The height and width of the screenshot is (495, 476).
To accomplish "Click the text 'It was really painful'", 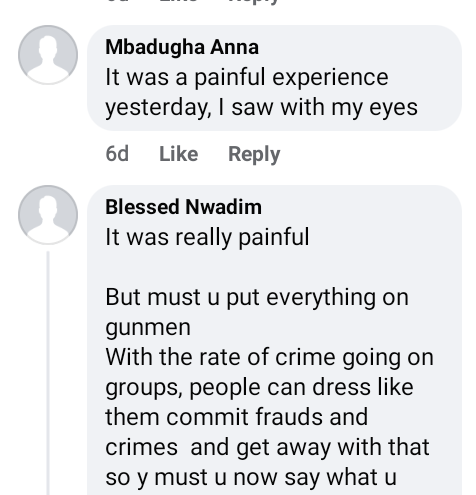I will [207, 237].
